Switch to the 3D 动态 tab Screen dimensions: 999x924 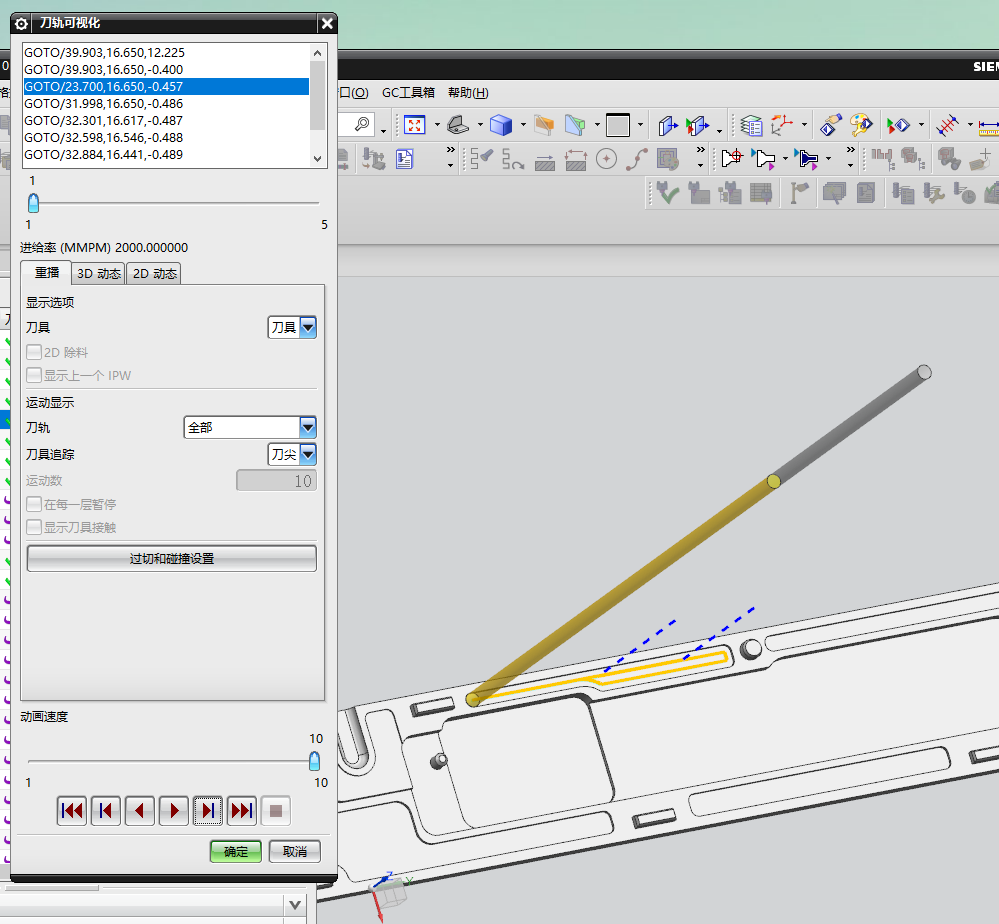pyautogui.click(x=99, y=274)
